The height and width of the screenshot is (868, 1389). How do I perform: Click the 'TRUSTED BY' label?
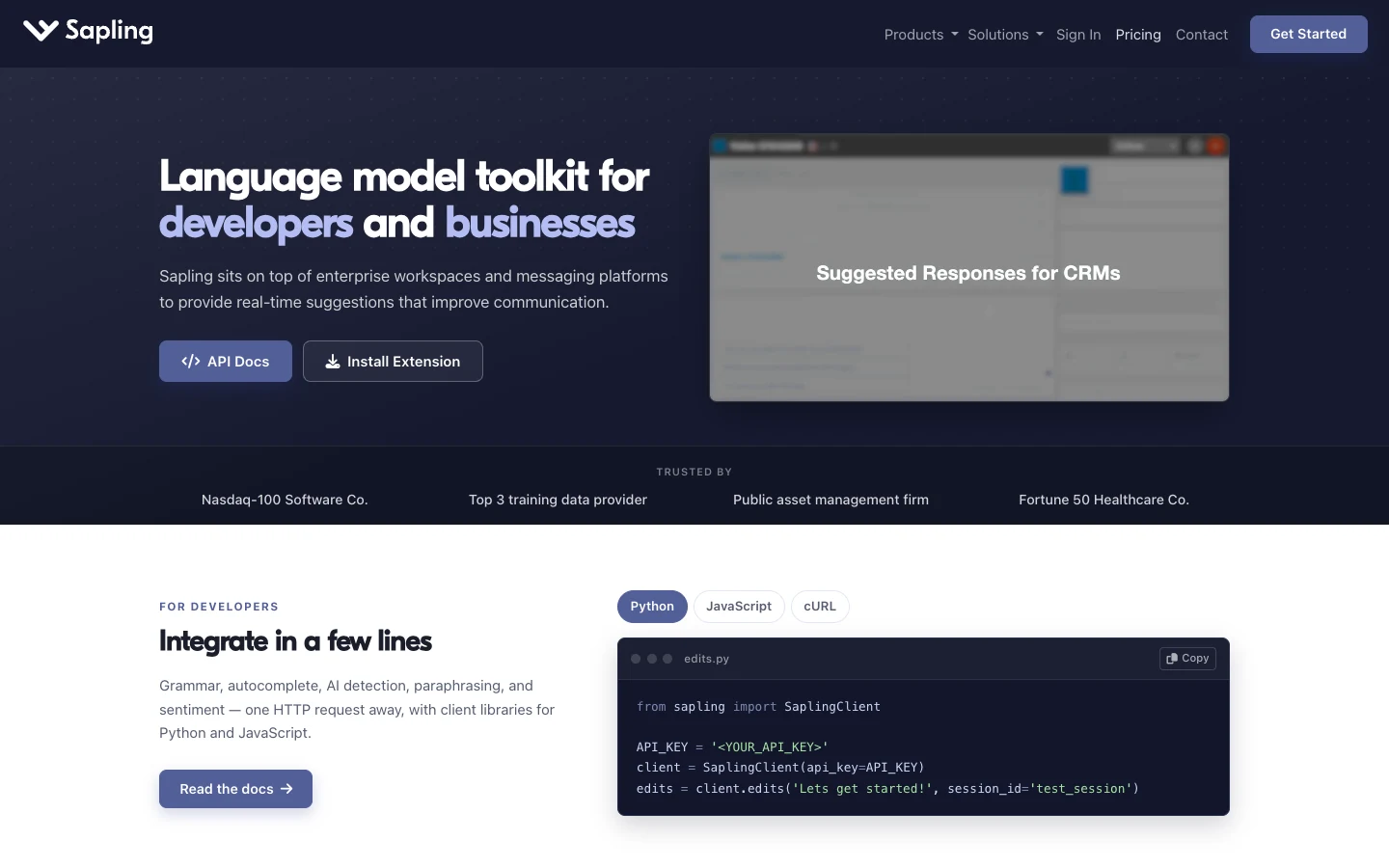pos(694,472)
